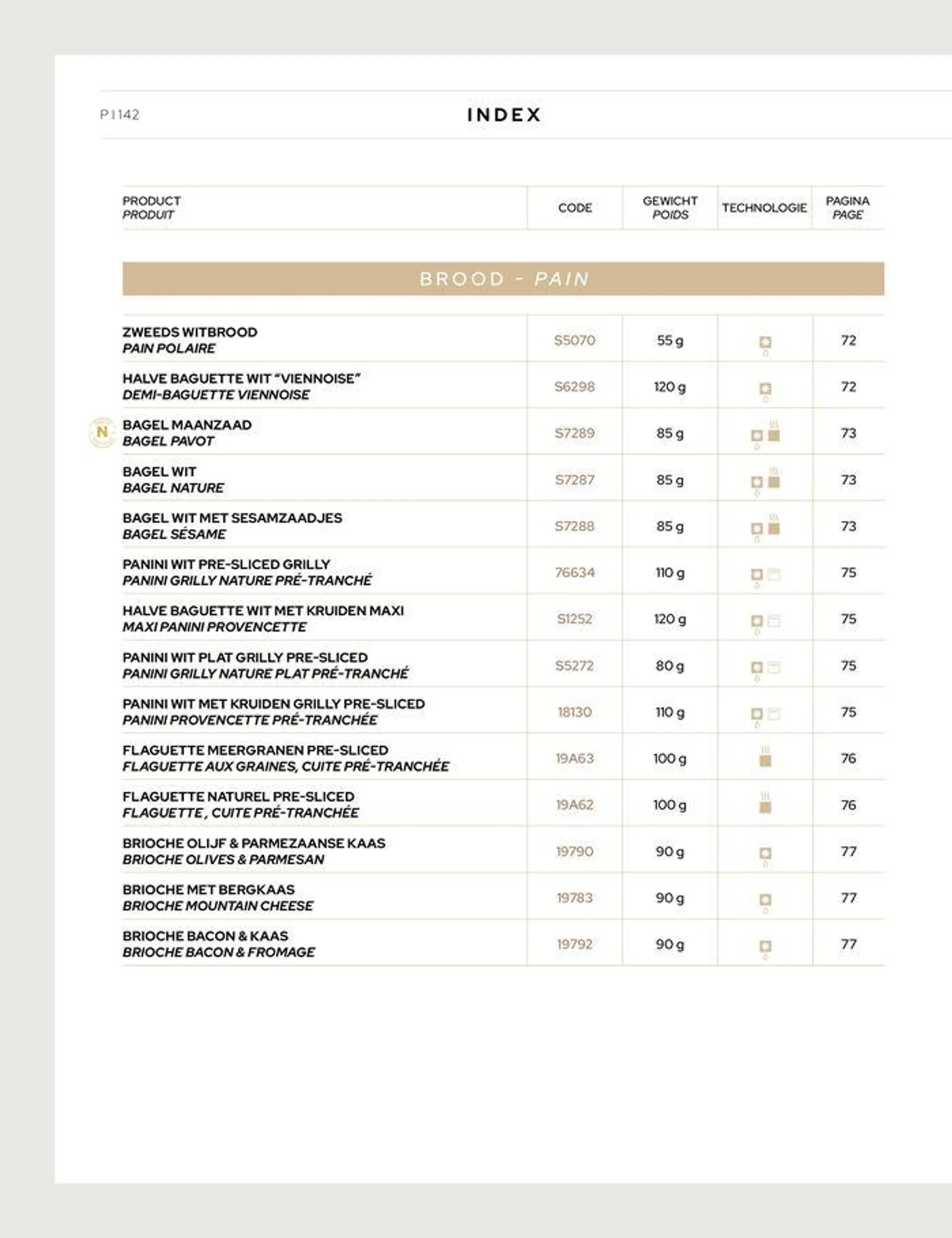Select product code 19A62

(575, 805)
